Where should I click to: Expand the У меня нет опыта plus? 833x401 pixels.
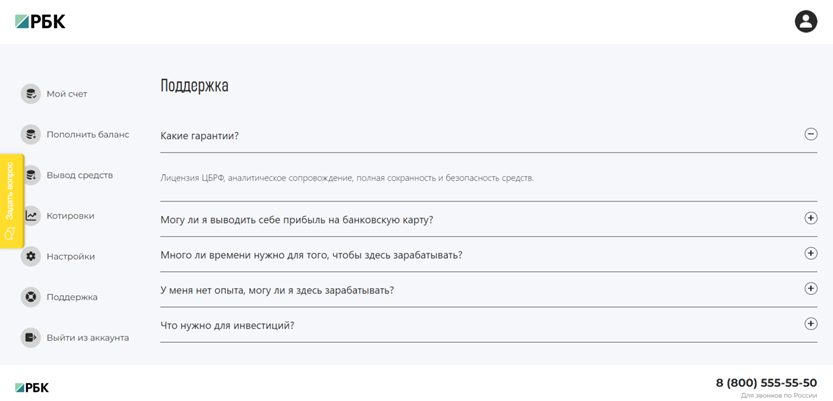coord(811,289)
